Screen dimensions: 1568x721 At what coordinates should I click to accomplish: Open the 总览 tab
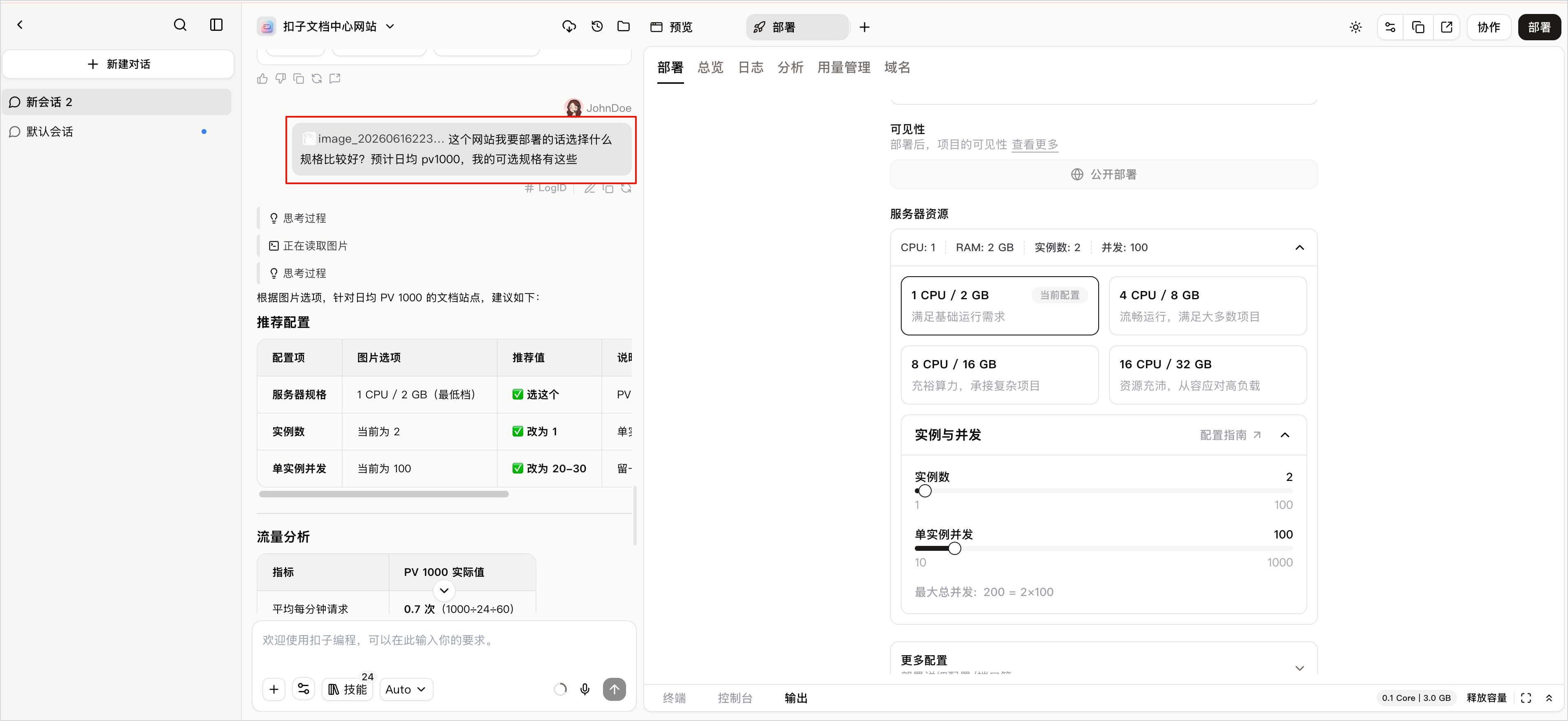click(710, 67)
